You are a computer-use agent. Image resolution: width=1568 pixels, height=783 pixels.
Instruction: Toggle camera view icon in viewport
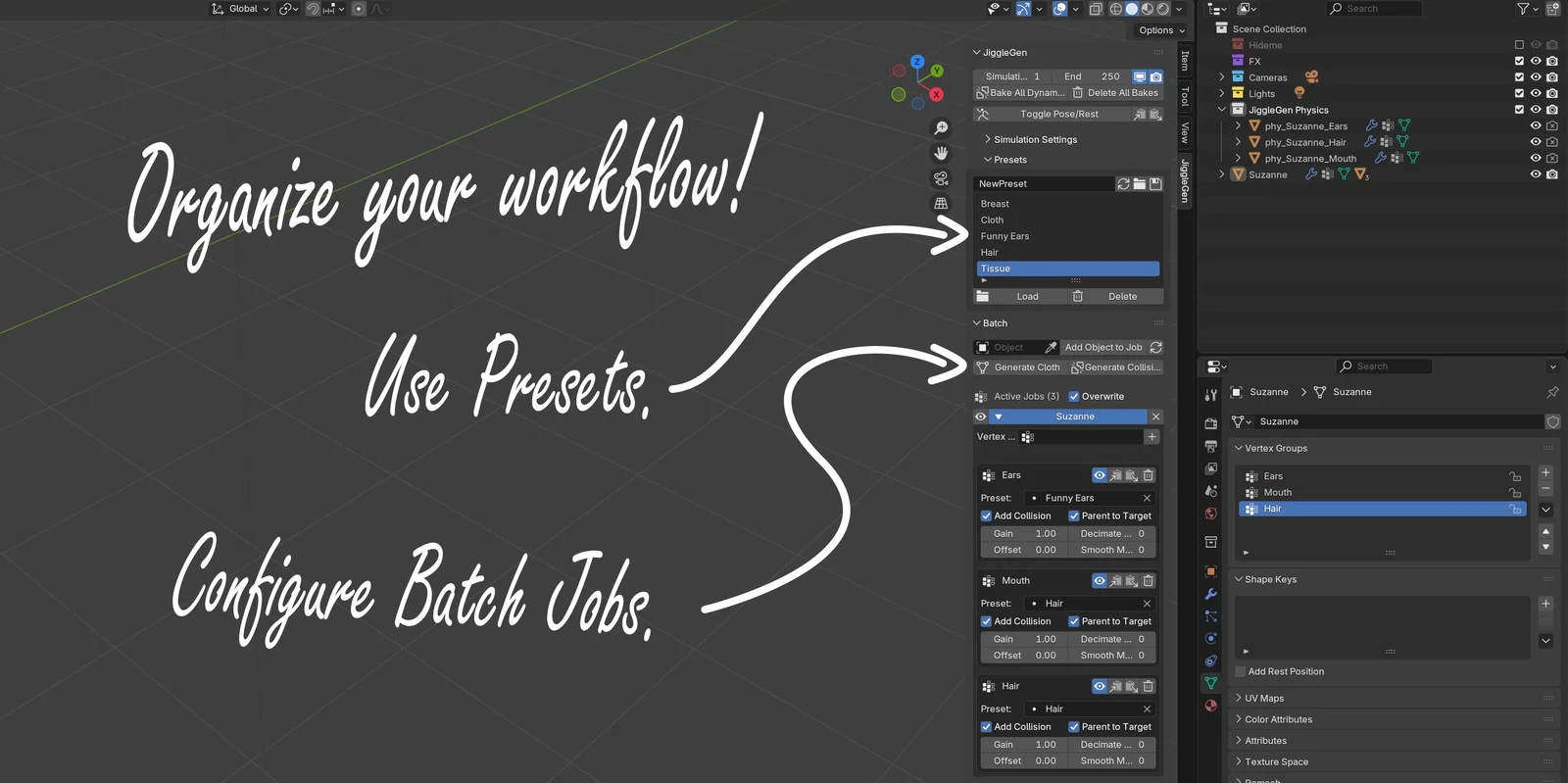pos(941,178)
